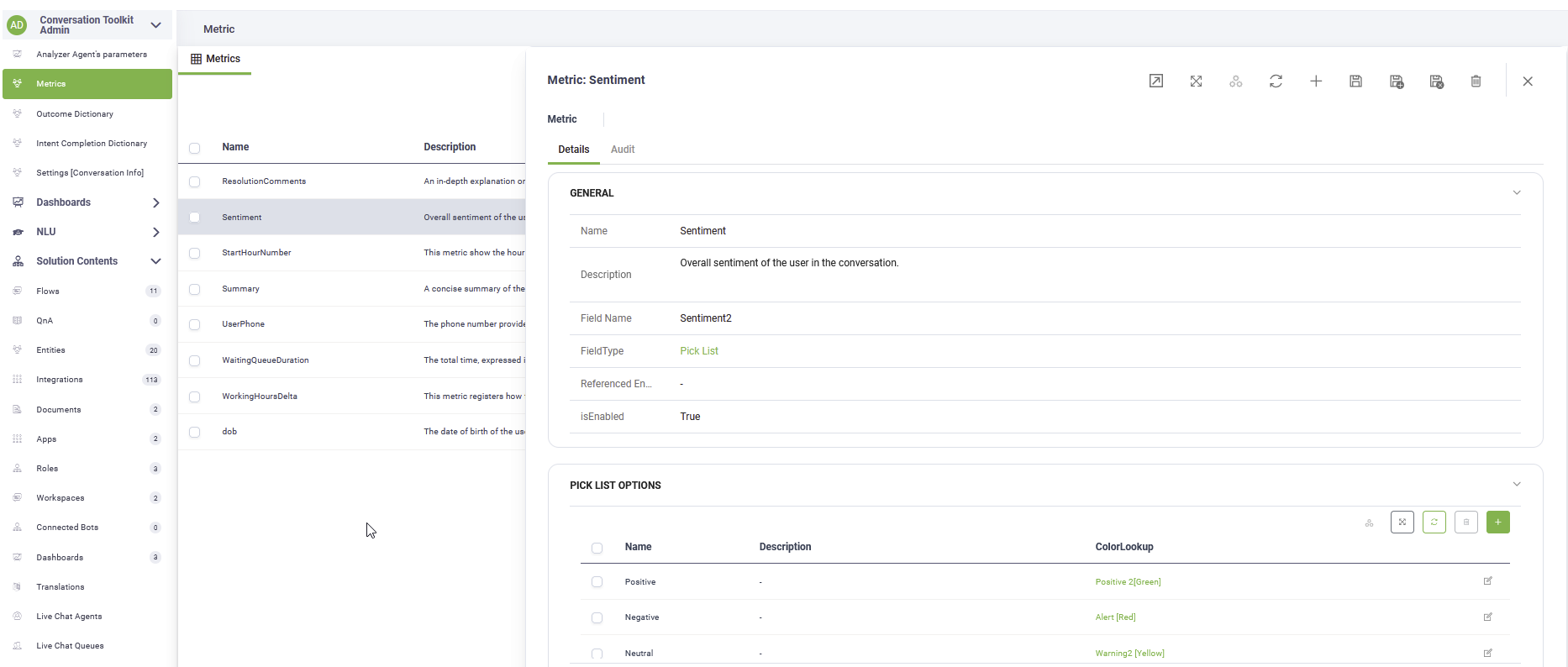Open the Conversation Toolkit Admin dropdown
Image resolution: width=1568 pixels, height=667 pixels.
[155, 25]
